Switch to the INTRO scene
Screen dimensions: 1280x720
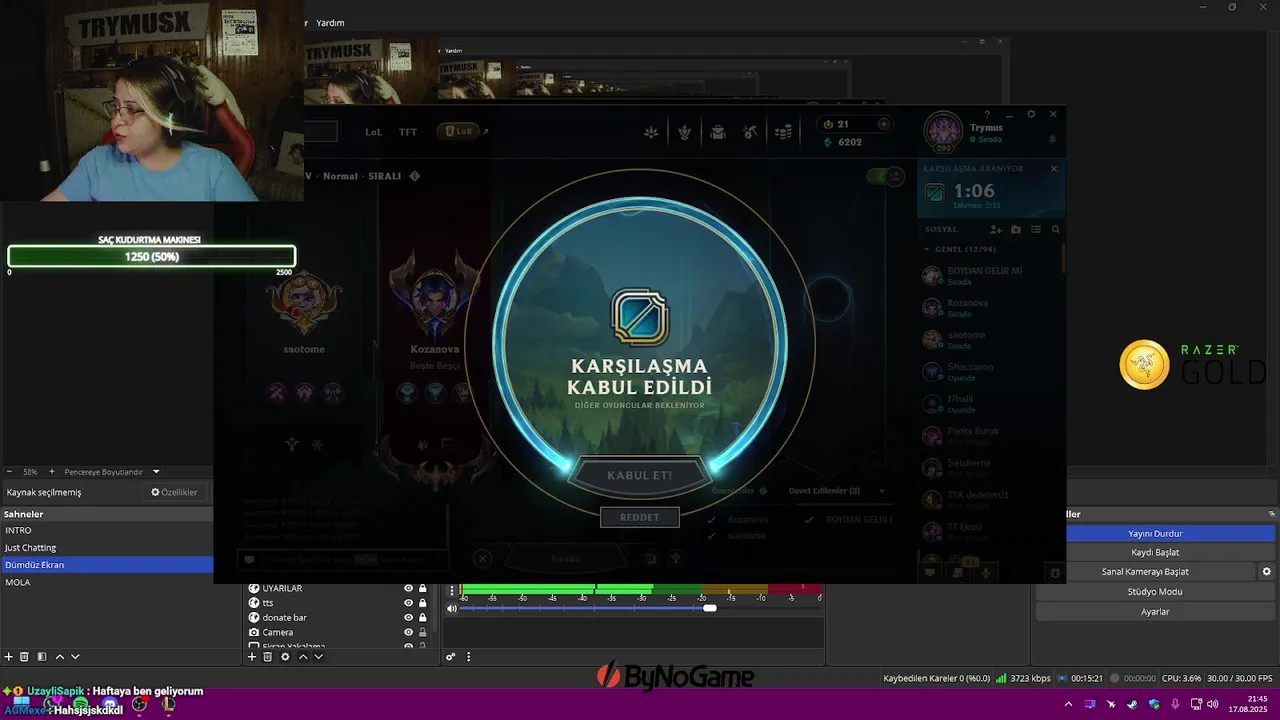click(x=107, y=531)
